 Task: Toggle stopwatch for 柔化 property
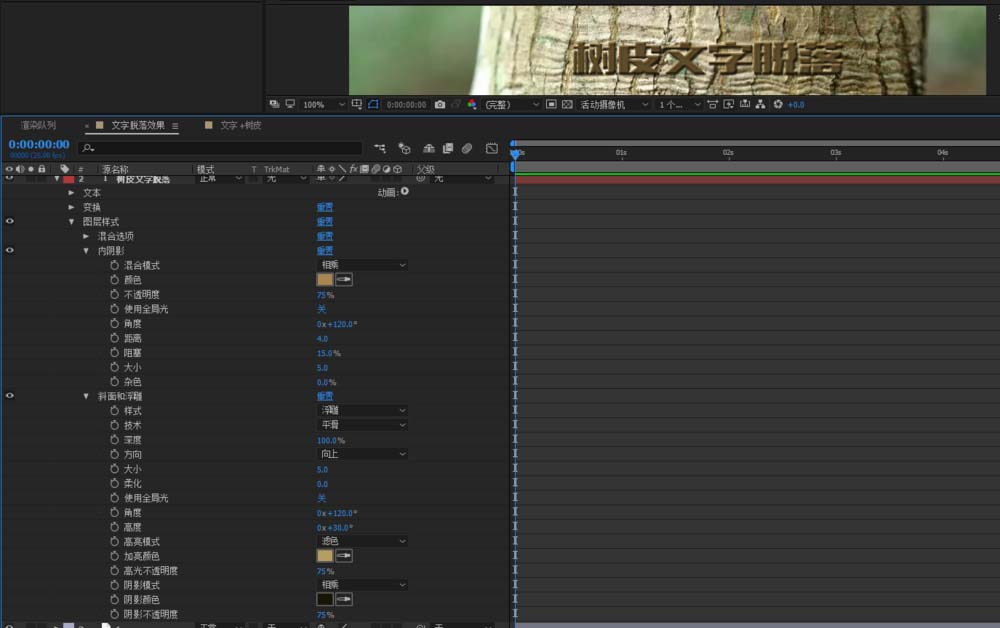114,483
